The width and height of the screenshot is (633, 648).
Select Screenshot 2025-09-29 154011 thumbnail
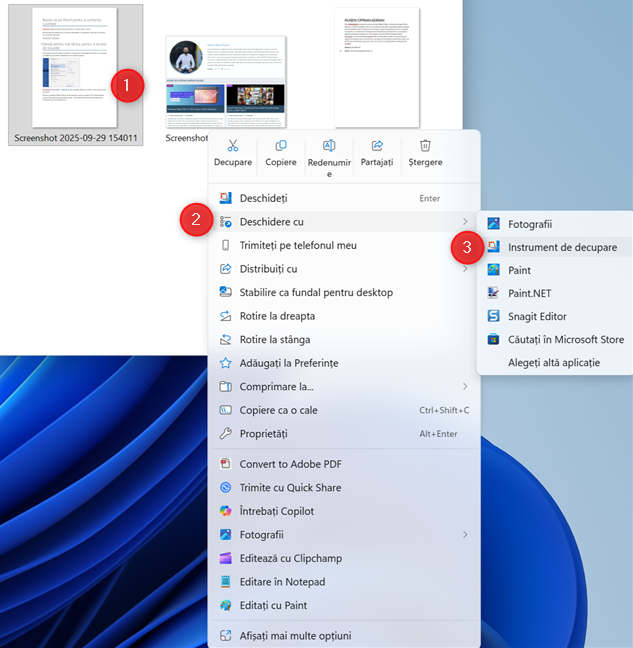(75, 75)
